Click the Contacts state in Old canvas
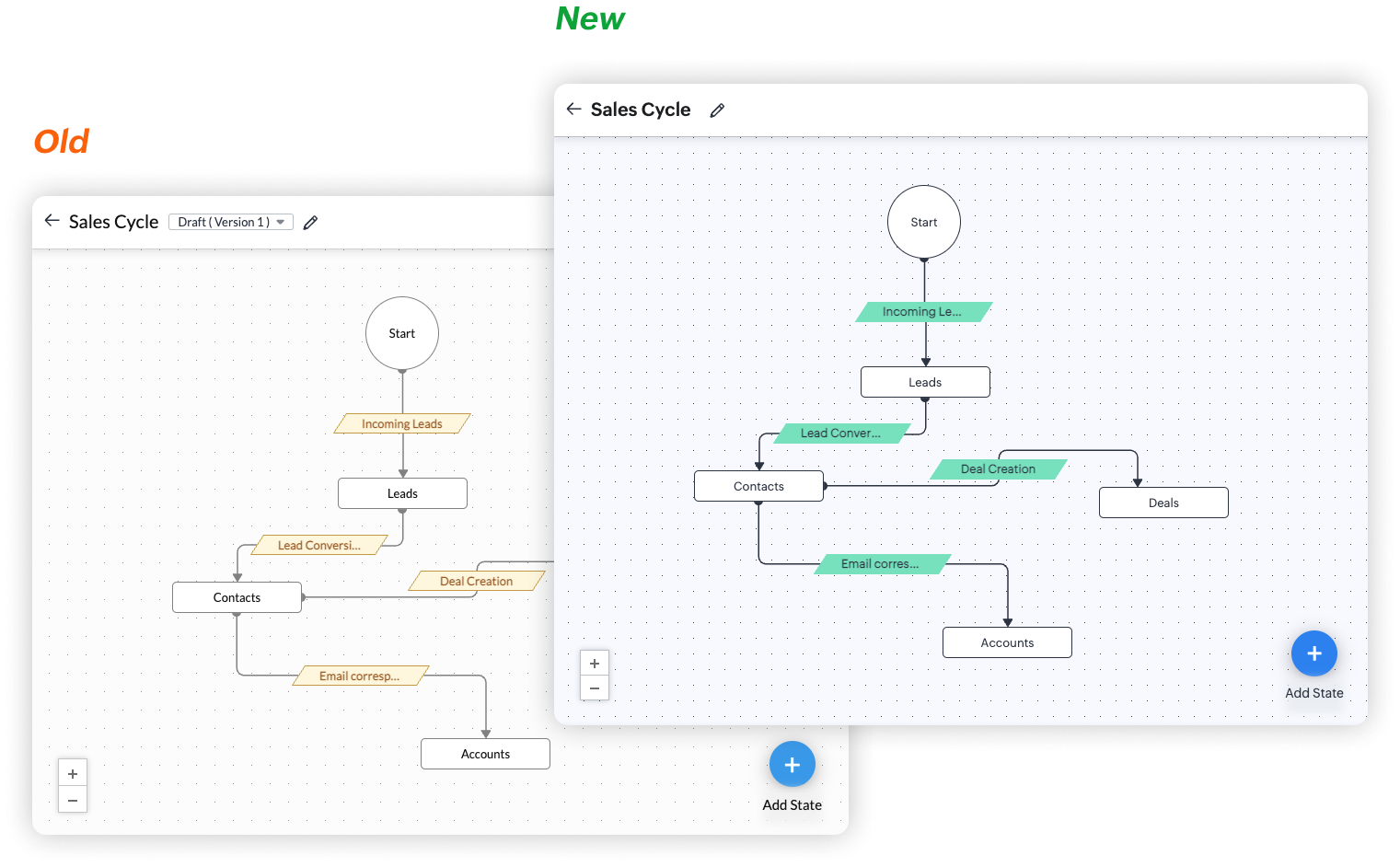The width and height of the screenshot is (1400, 867). pyautogui.click(x=237, y=597)
